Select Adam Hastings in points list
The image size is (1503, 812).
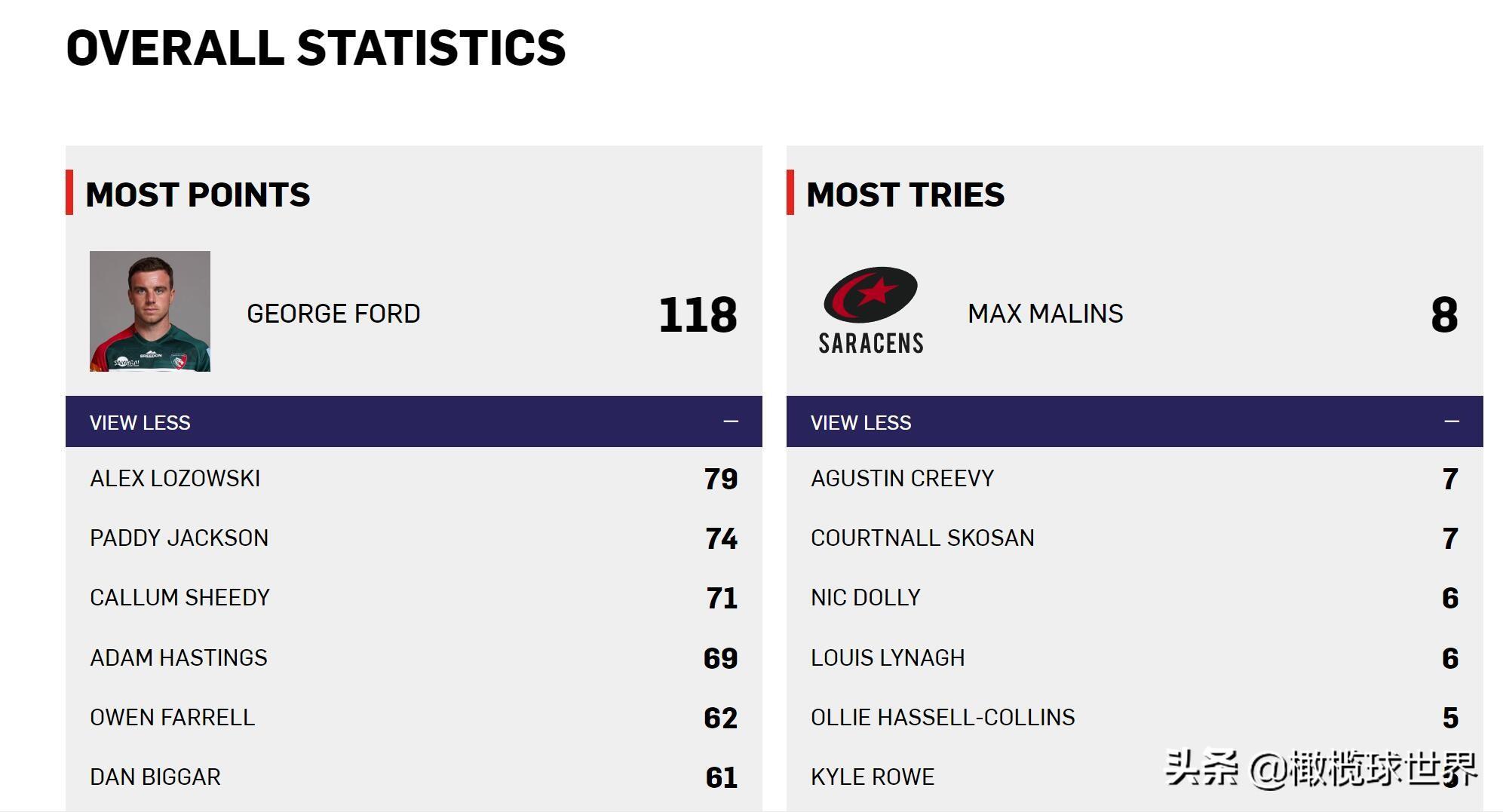[179, 657]
